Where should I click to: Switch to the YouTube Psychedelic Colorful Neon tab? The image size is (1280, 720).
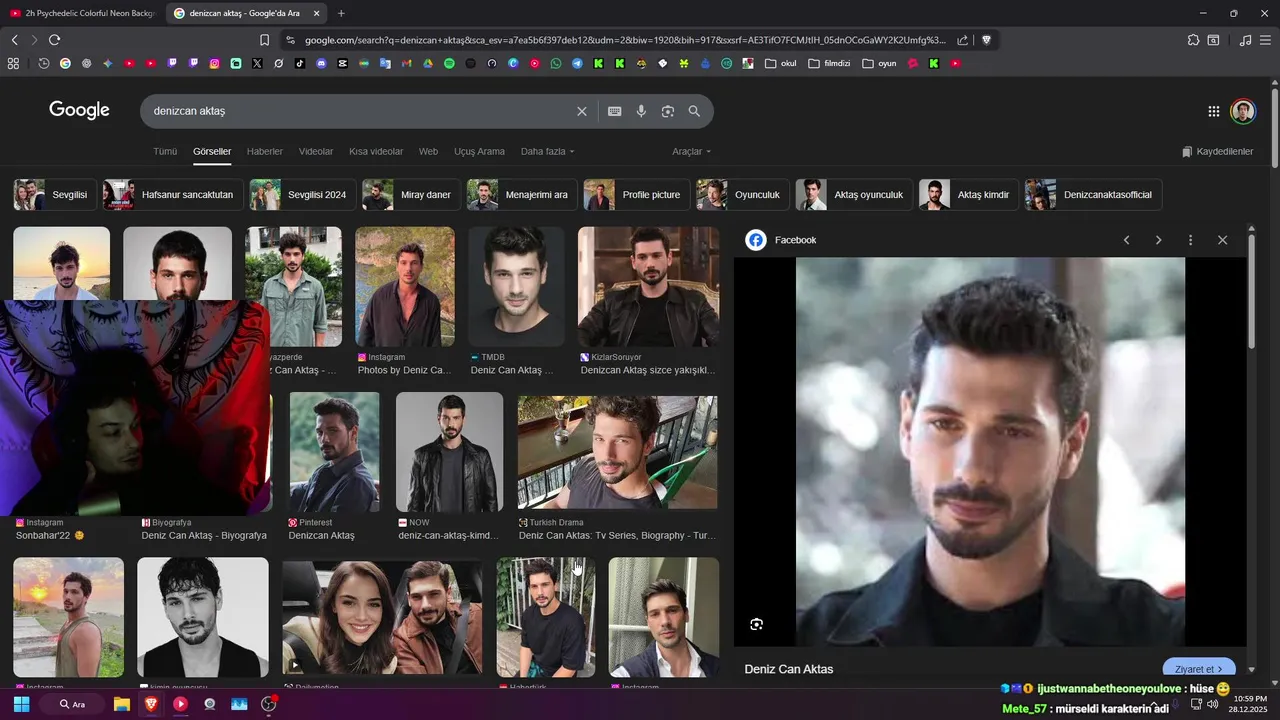click(83, 13)
